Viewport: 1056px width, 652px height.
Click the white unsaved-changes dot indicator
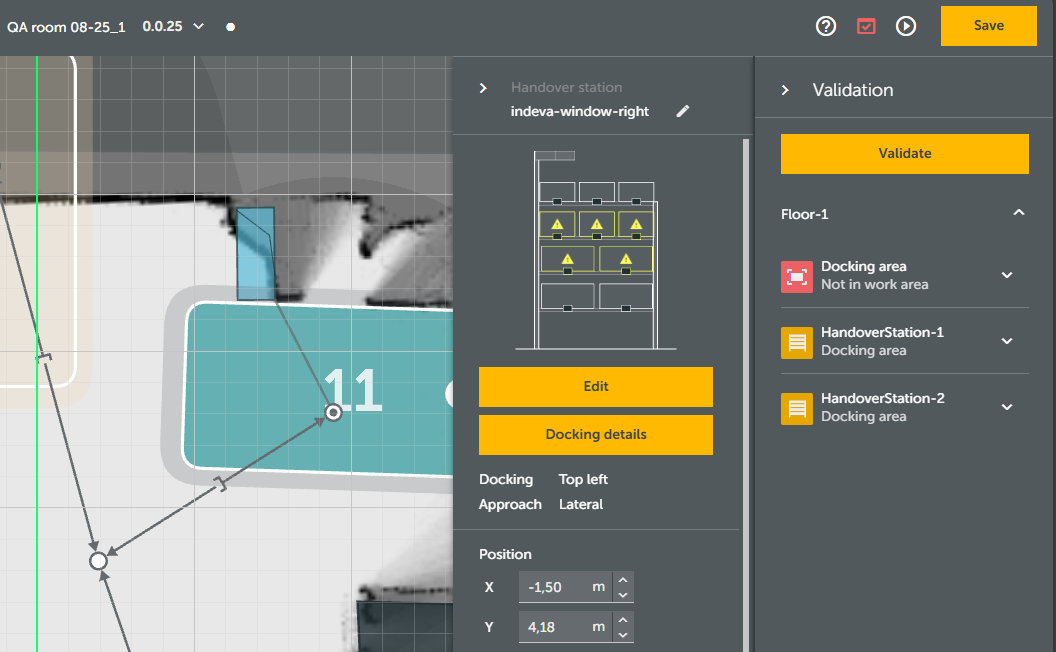point(230,27)
